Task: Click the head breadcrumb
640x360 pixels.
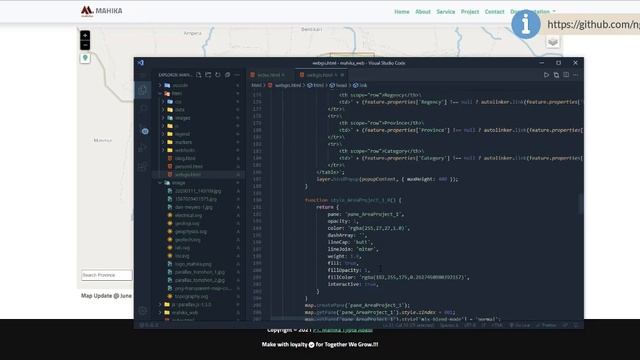Action: 341,85
